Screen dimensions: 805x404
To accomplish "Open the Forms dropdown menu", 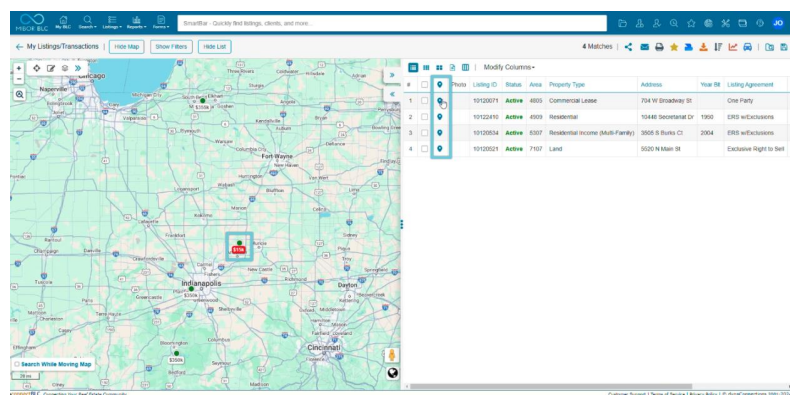I will (161, 22).
